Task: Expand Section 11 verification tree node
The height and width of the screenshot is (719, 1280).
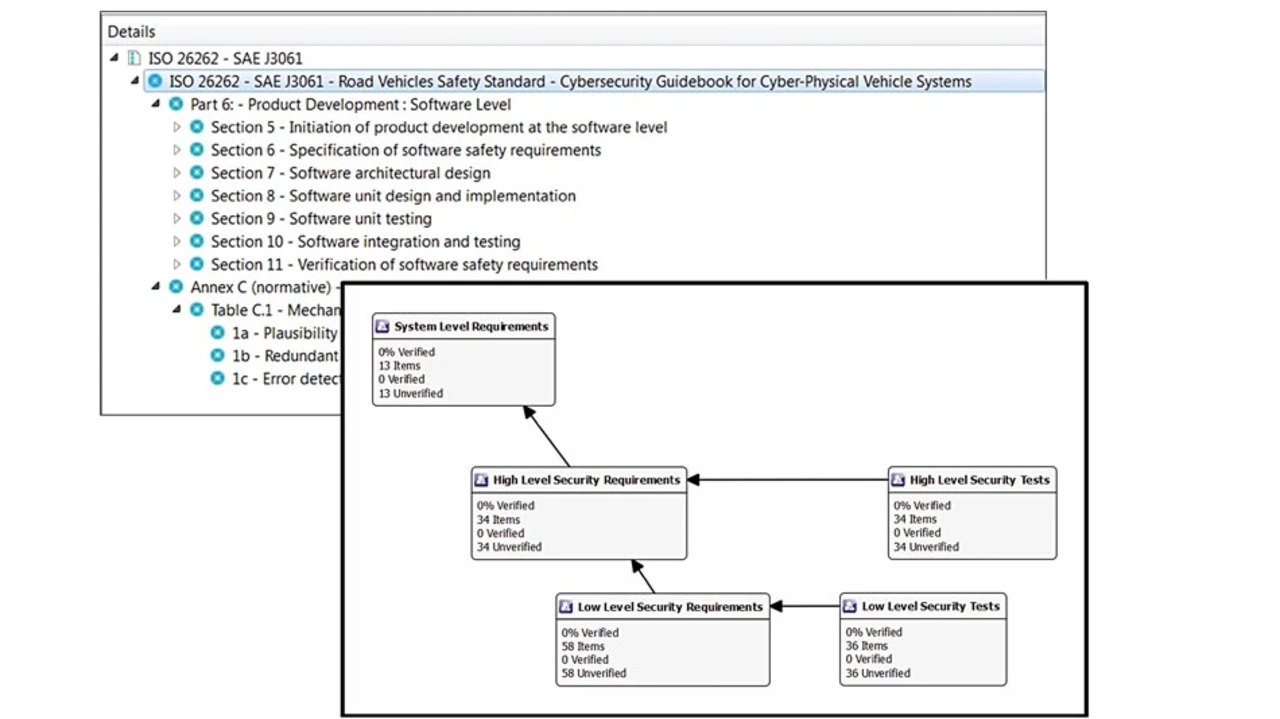Action: click(177, 264)
